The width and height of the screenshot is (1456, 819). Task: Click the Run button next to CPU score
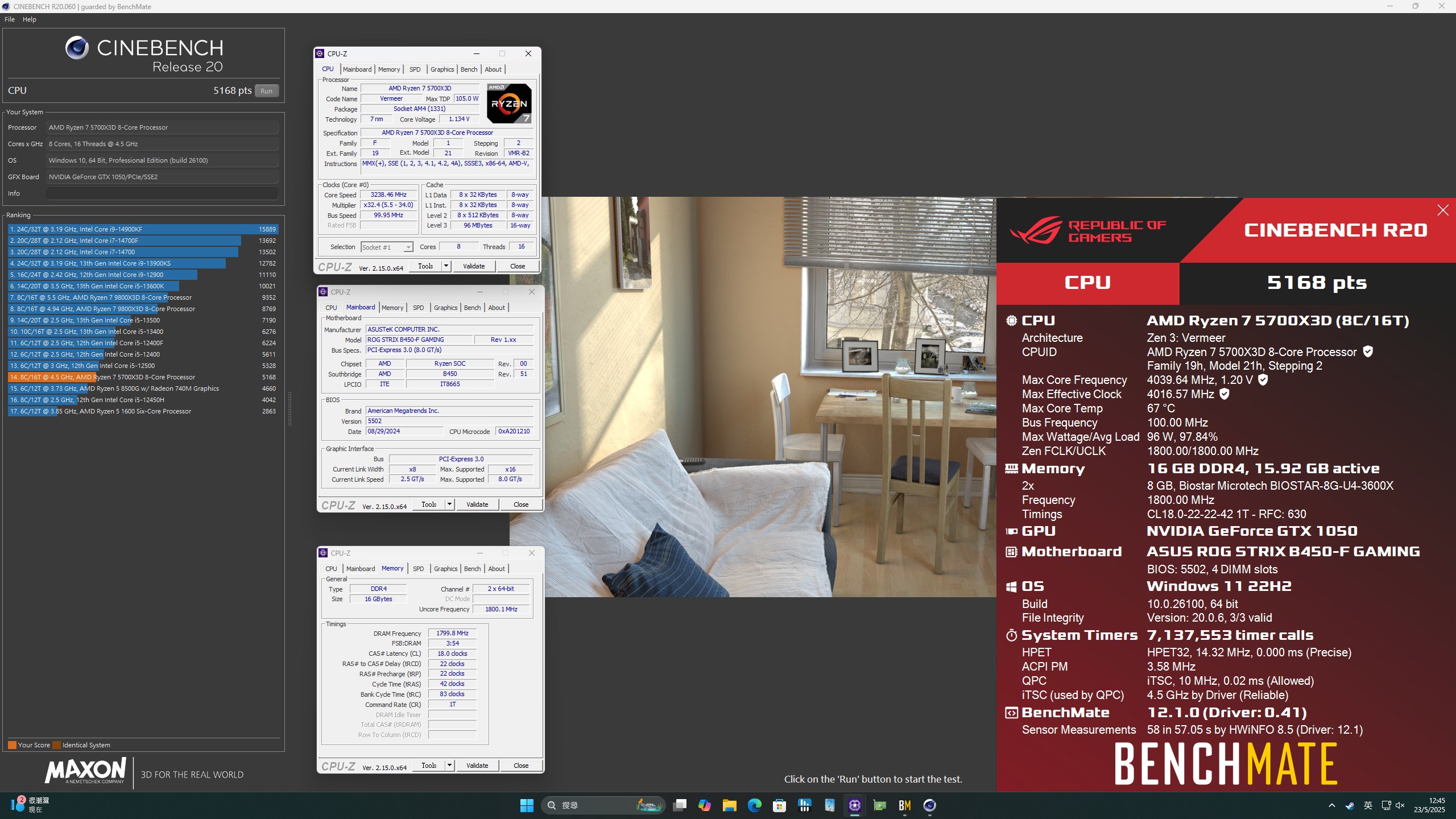click(266, 91)
